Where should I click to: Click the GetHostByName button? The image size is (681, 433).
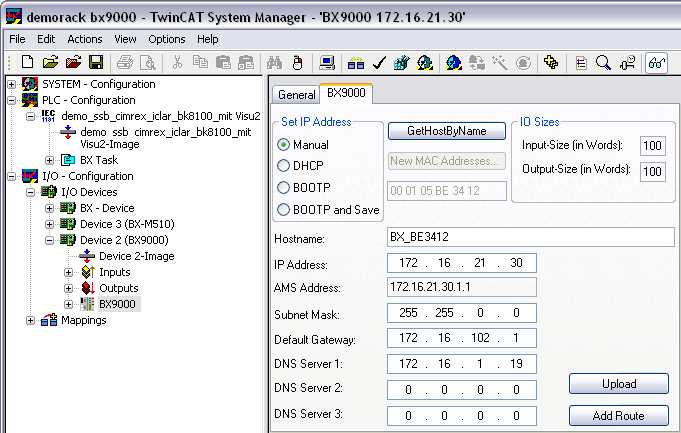(446, 131)
